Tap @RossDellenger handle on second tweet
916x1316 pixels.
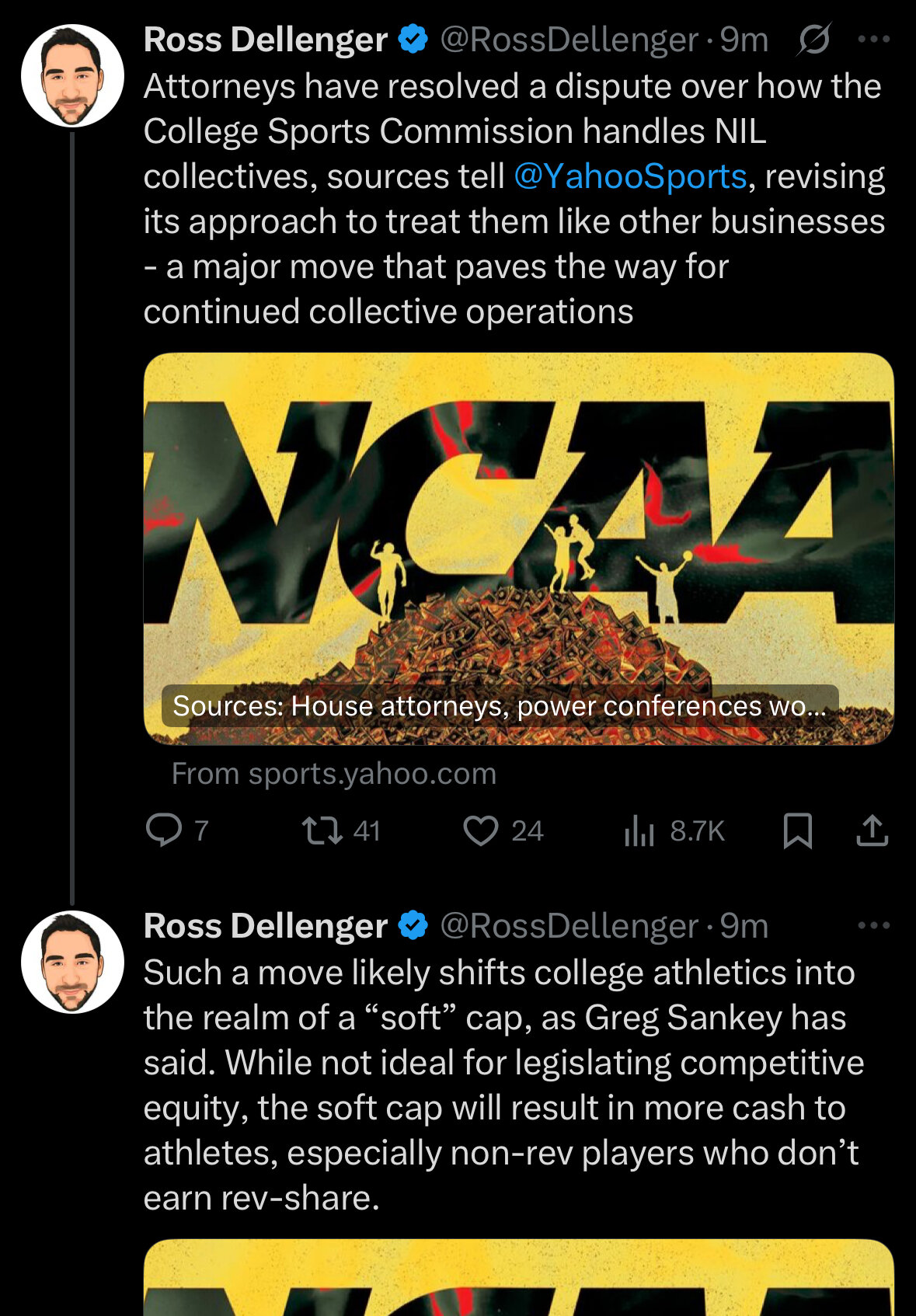(x=569, y=926)
